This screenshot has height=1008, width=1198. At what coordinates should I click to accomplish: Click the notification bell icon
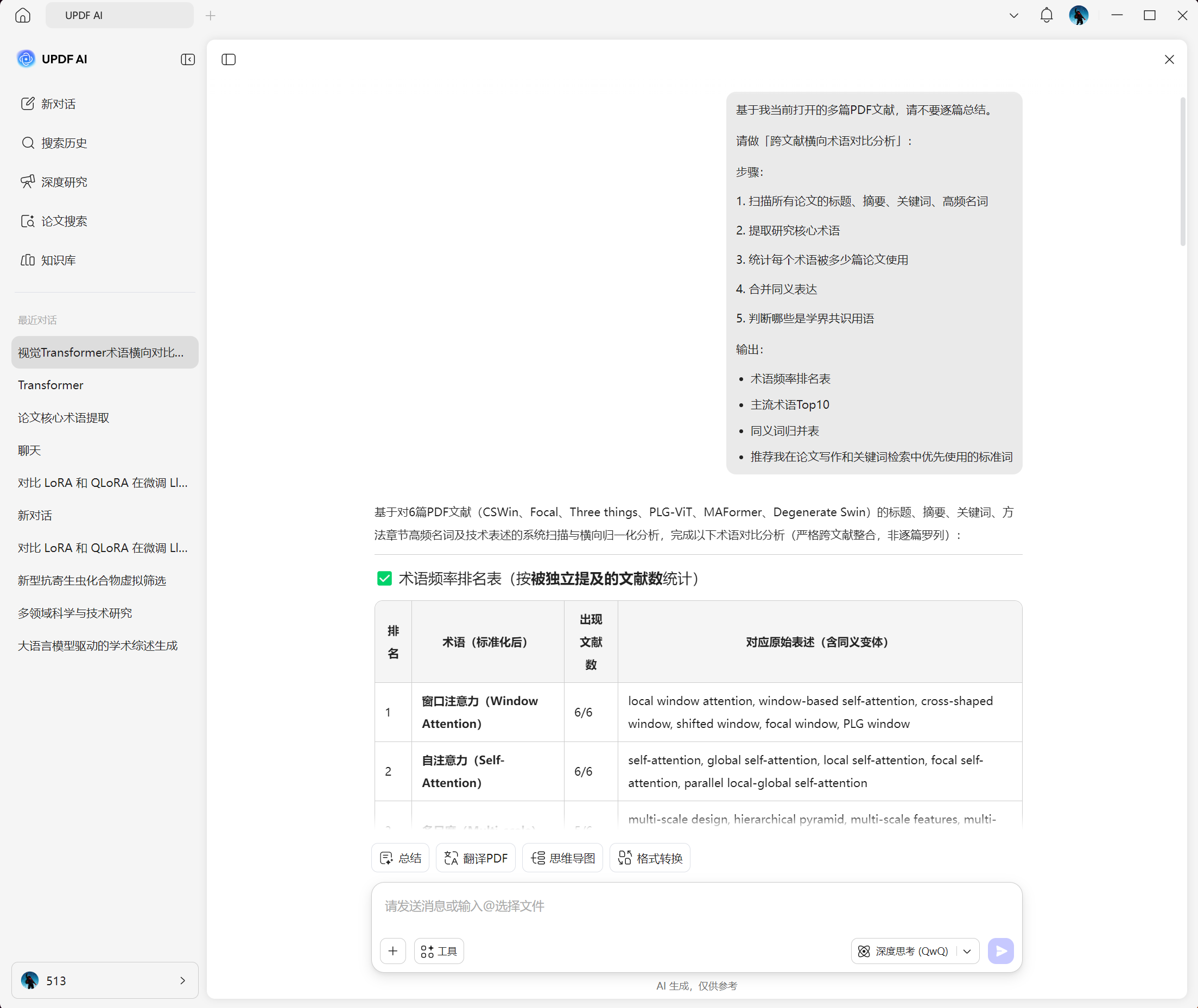click(1046, 15)
